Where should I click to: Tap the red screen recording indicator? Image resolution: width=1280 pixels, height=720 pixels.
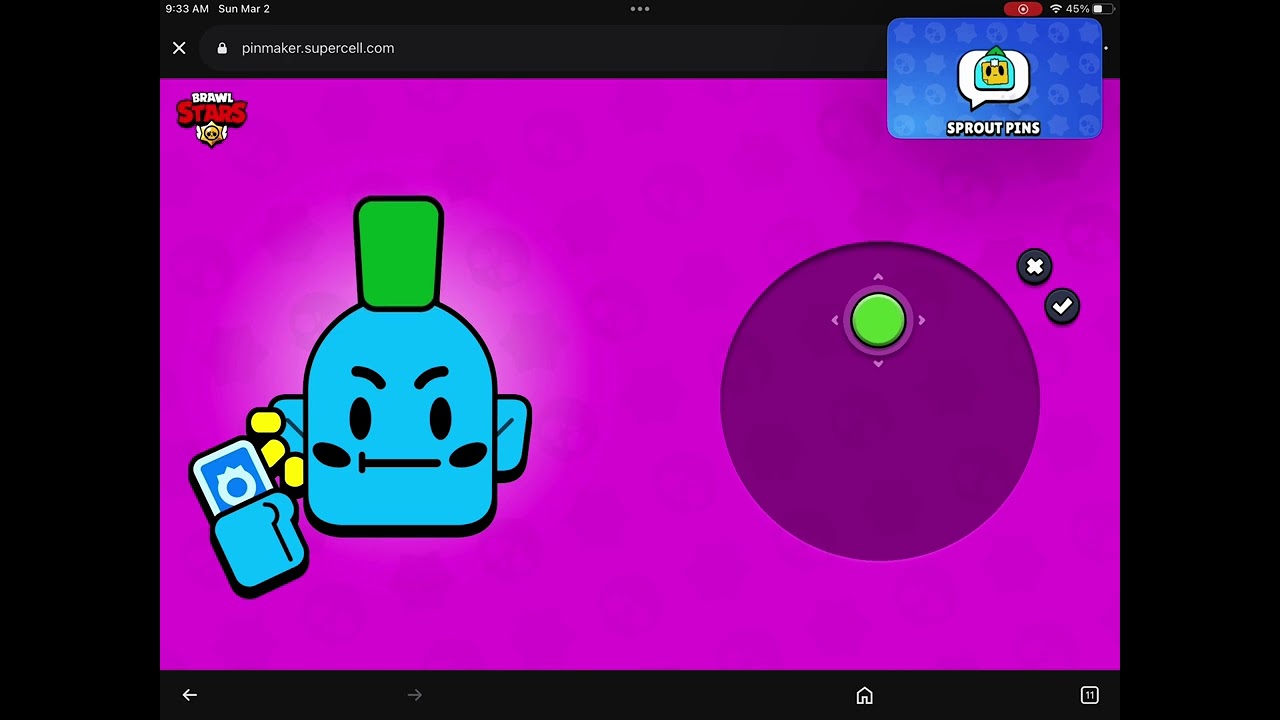pos(1023,9)
